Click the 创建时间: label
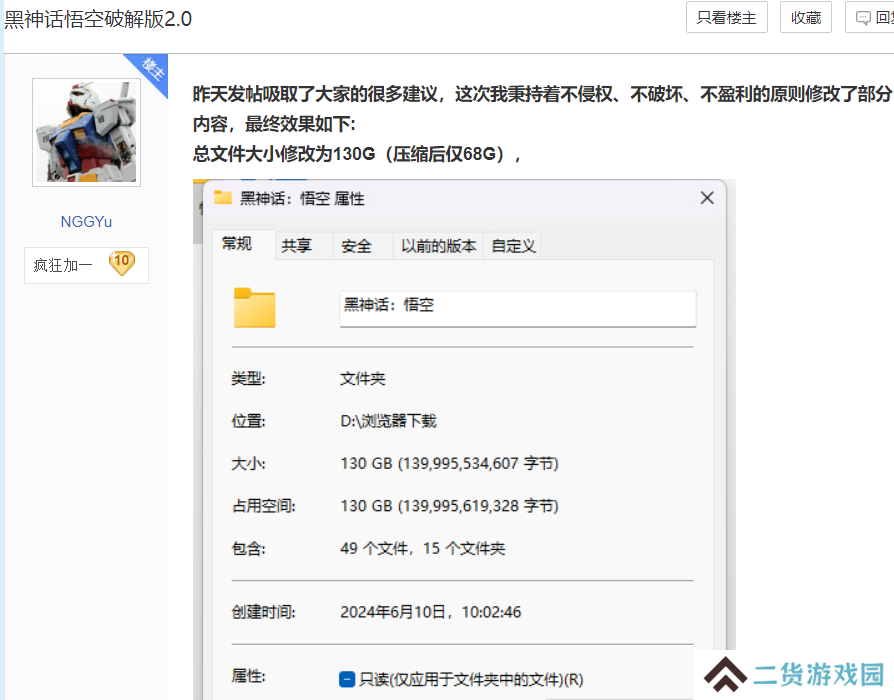The width and height of the screenshot is (894, 700). [263, 612]
